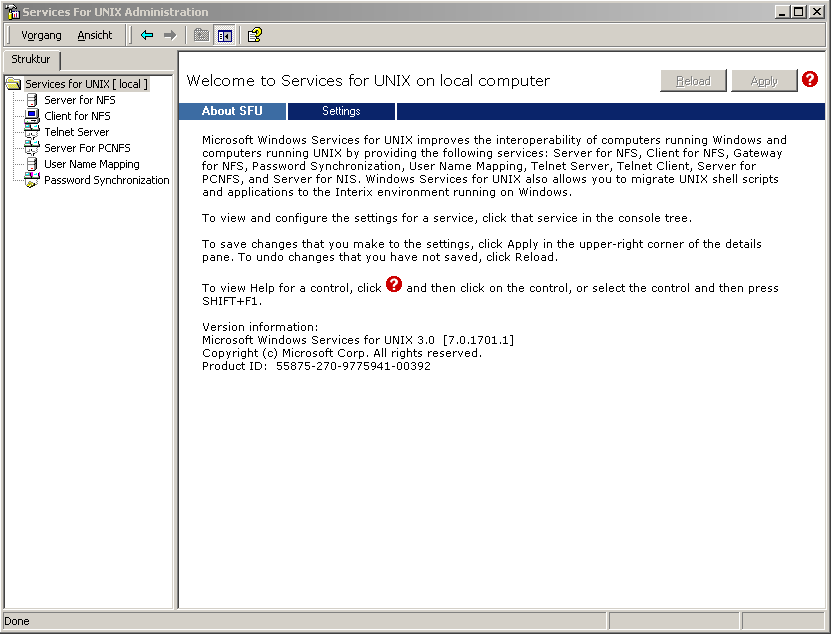Switch to the Settings tab
The height and width of the screenshot is (634, 831).
point(341,111)
